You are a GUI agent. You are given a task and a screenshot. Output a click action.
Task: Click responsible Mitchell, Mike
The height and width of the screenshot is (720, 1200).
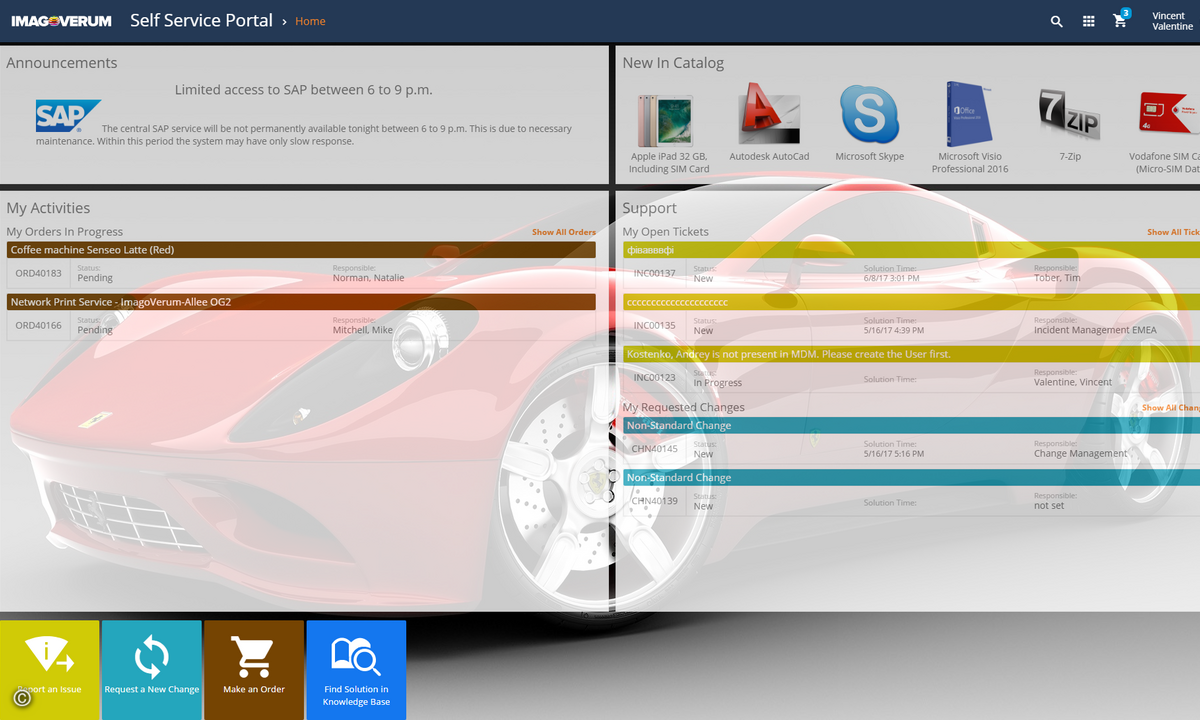[x=363, y=330]
